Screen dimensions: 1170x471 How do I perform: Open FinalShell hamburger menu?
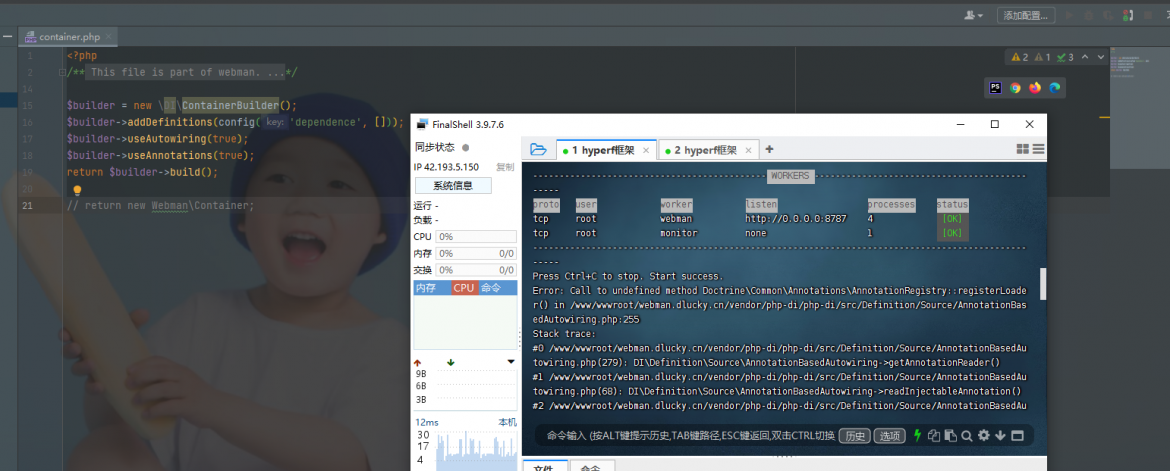pyautogui.click(x=1038, y=149)
